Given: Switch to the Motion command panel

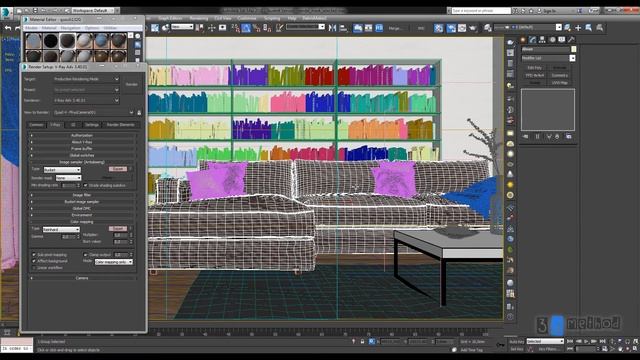Looking at the screenshot, I should point(552,40).
